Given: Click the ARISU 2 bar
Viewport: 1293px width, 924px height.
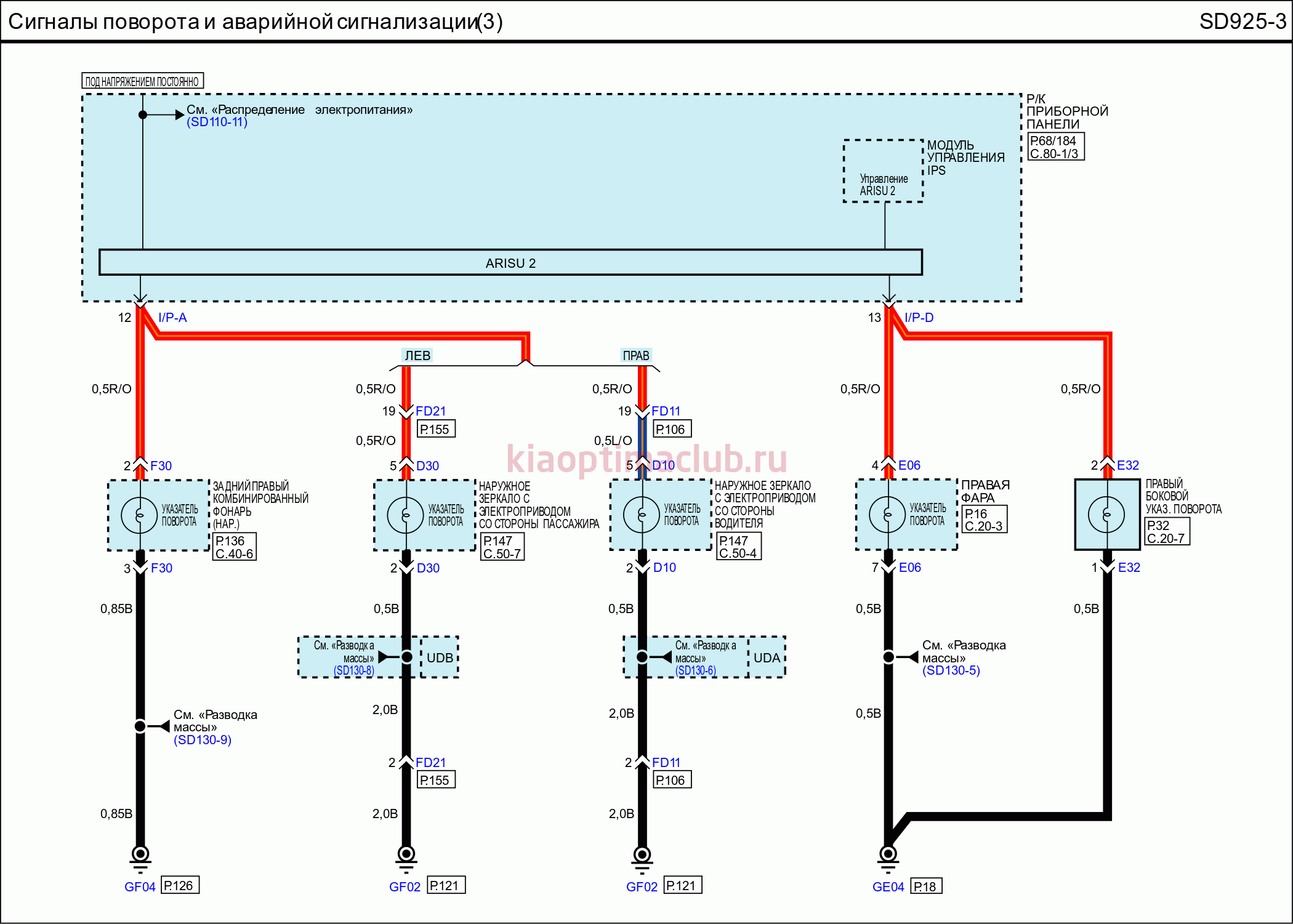Looking at the screenshot, I should click(x=510, y=262).
